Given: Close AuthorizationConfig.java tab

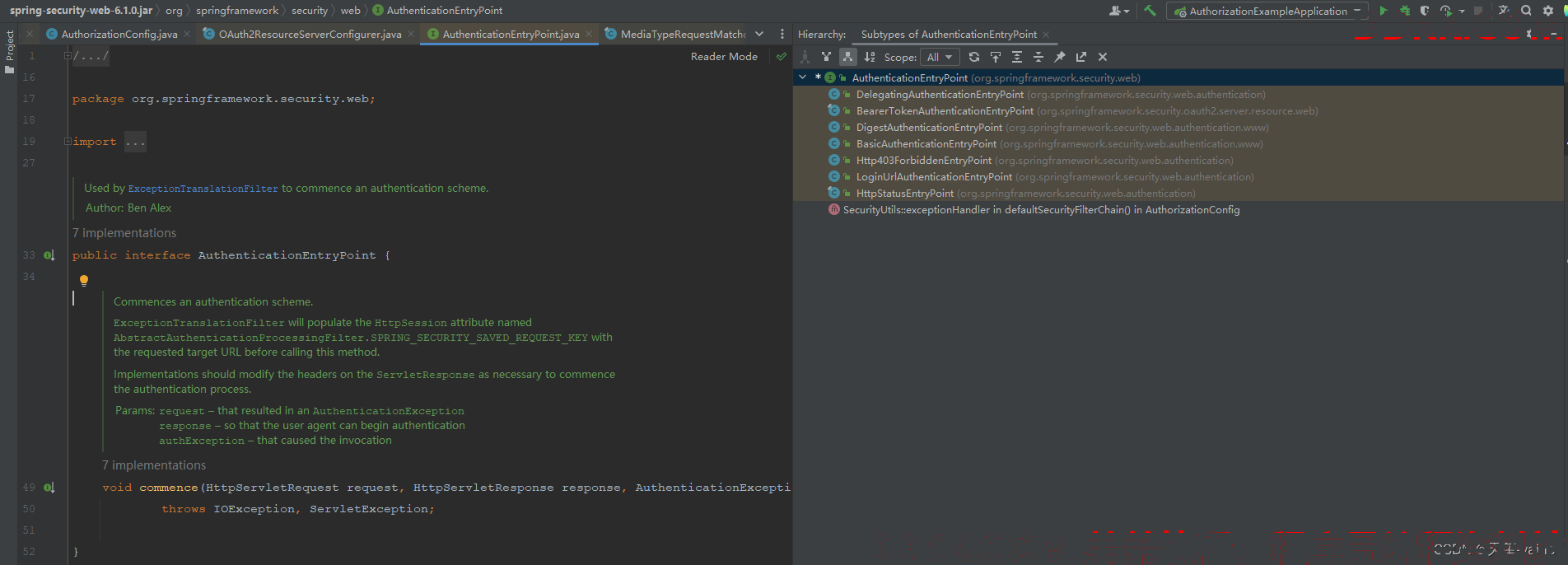Looking at the screenshot, I should (187, 34).
